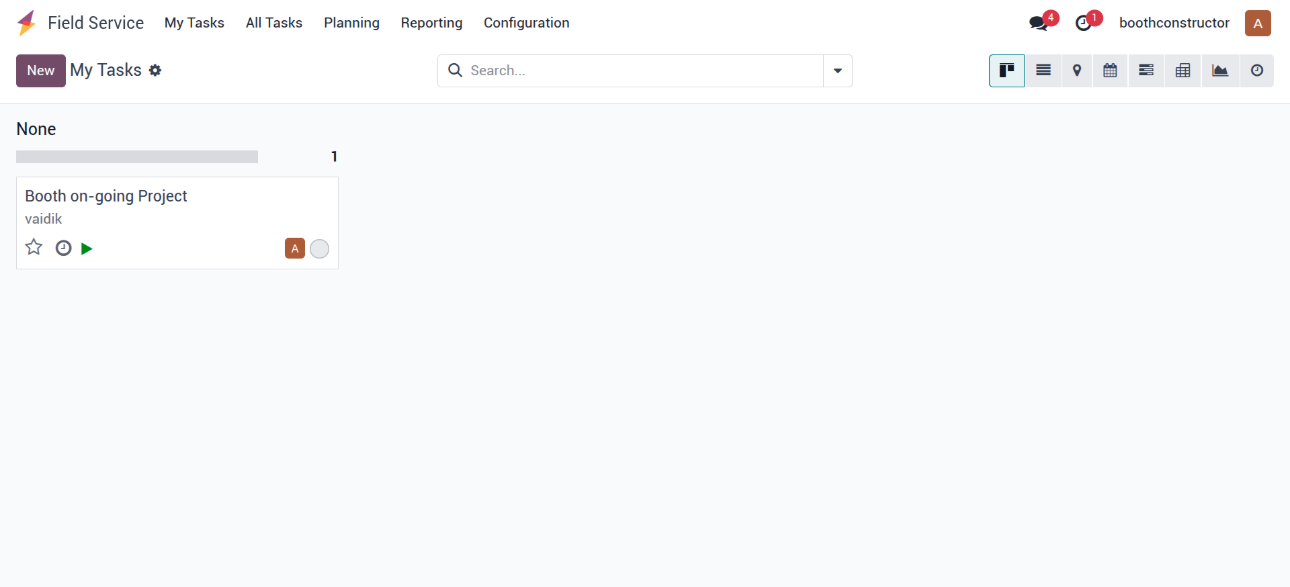Switch to Kanban view
1290x587 pixels.
tap(1007, 71)
